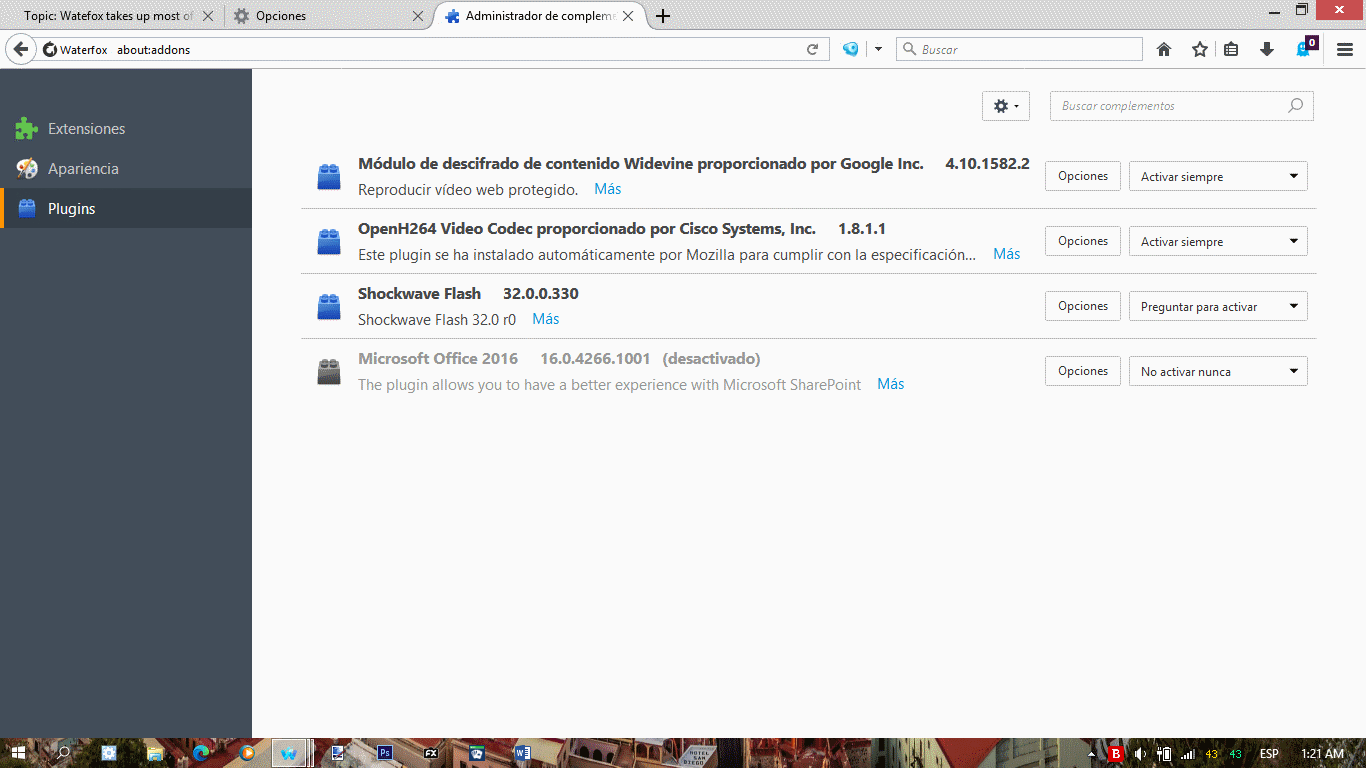Image resolution: width=1366 pixels, height=768 pixels.
Task: Click Más link for OpenH264 plugin
Action: 1006,254
